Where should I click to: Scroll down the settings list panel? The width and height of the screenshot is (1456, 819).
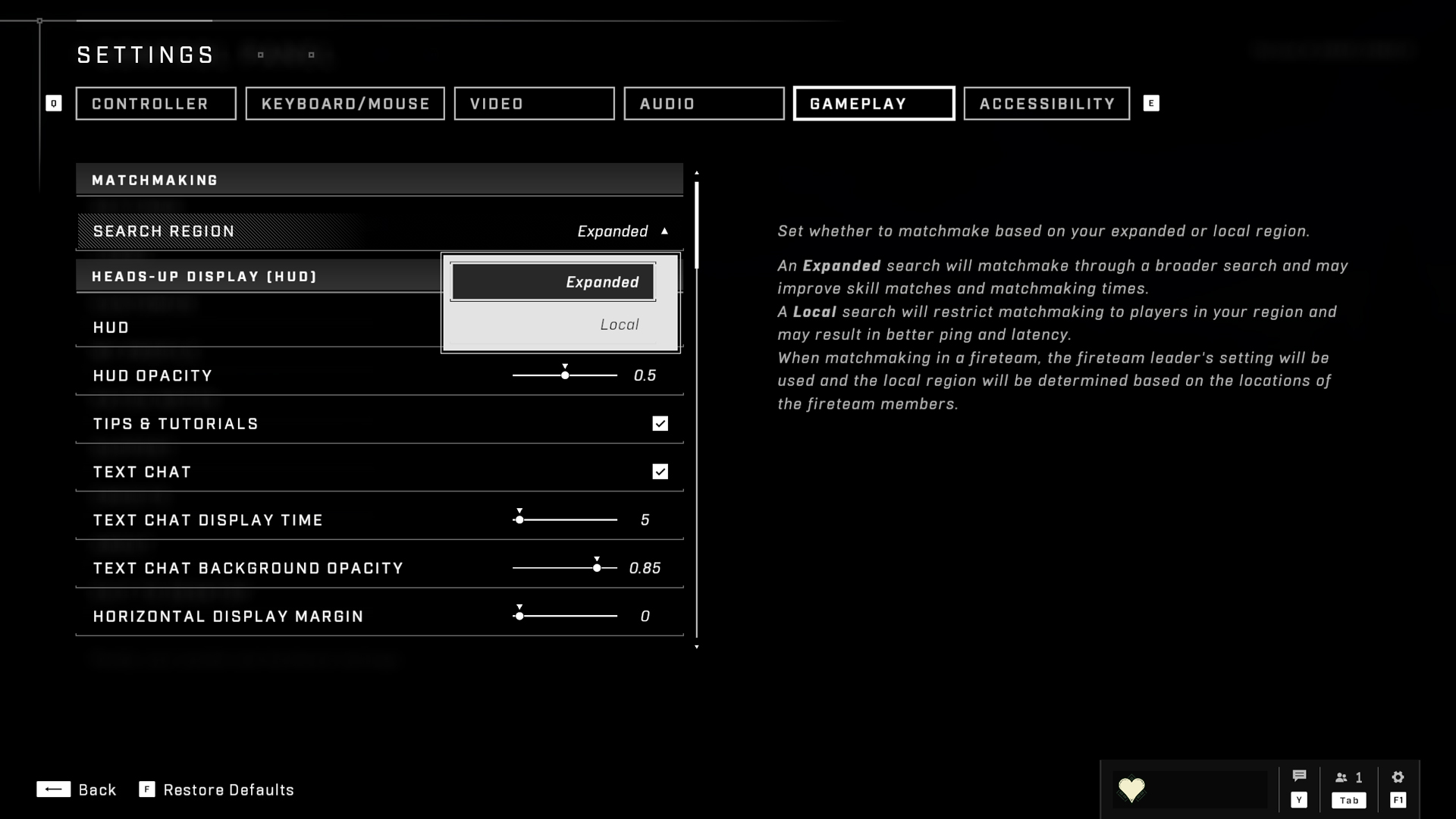[697, 647]
